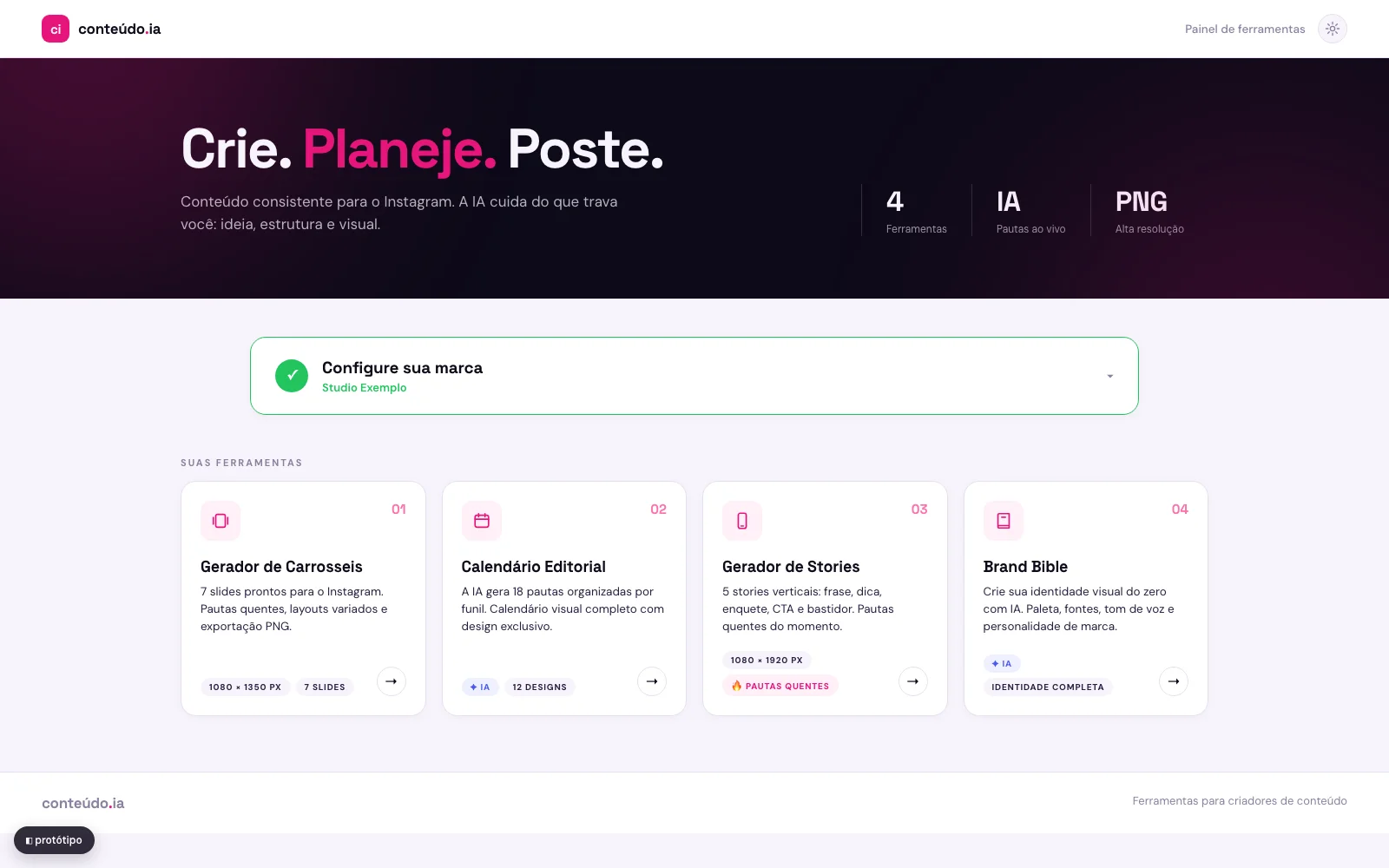Viewport: 1389px width, 868px height.
Task: Click the protótipo badge
Action: pyautogui.click(x=54, y=840)
